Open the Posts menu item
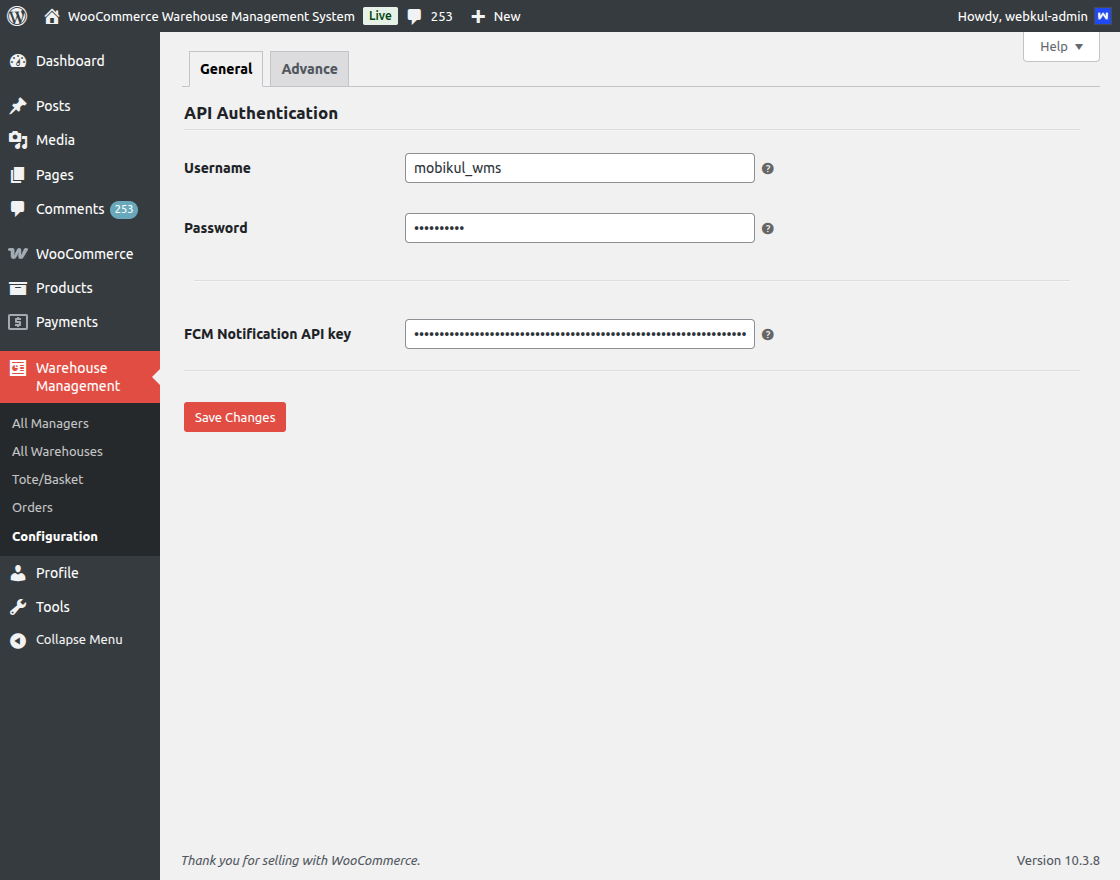 pyautogui.click(x=53, y=106)
